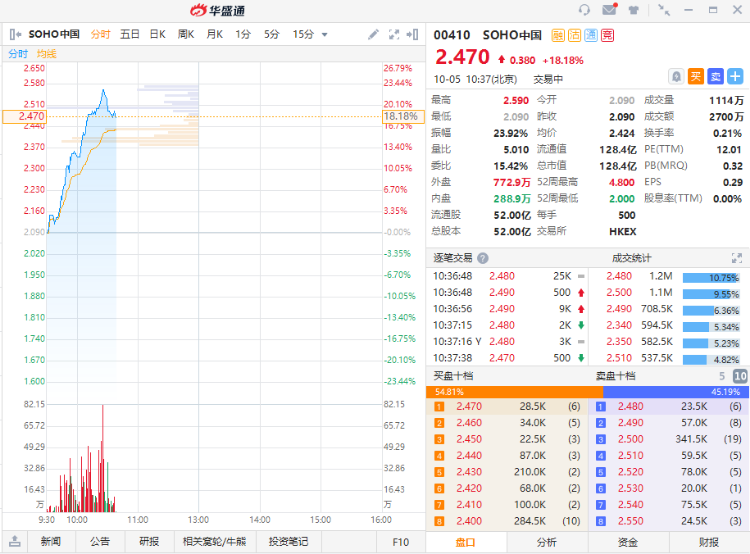Open the more timeframes dropdown after 15分
Viewport: 750px width, 554px height.
325,34
